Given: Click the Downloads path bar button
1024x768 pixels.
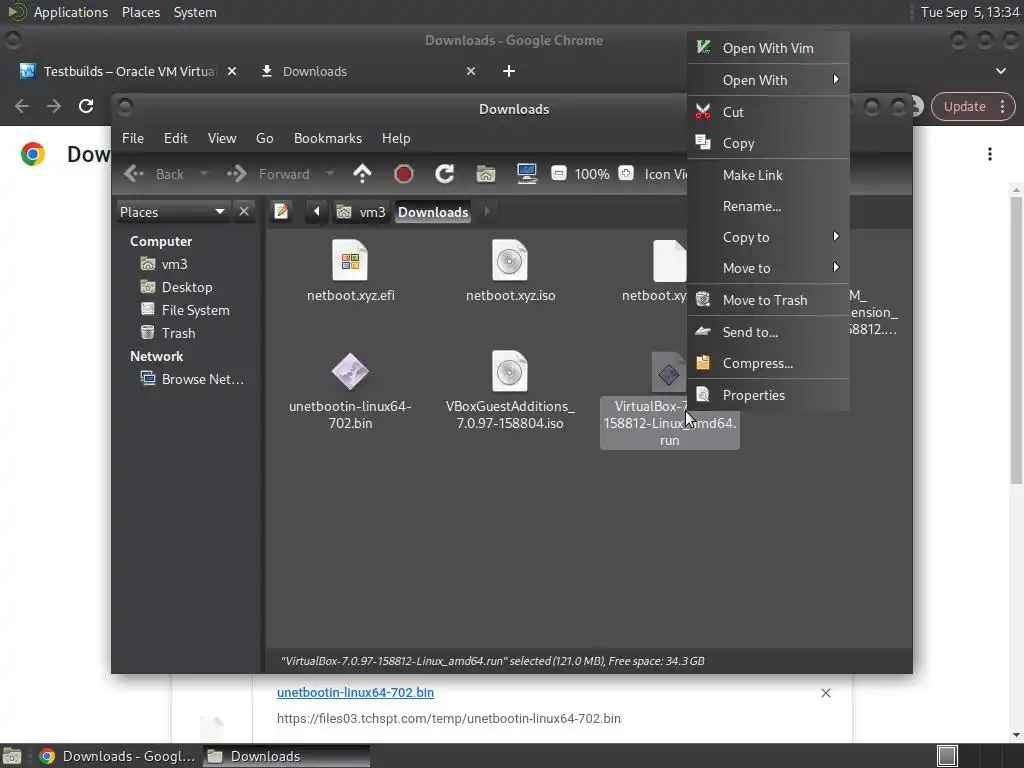Looking at the screenshot, I should tap(433, 212).
